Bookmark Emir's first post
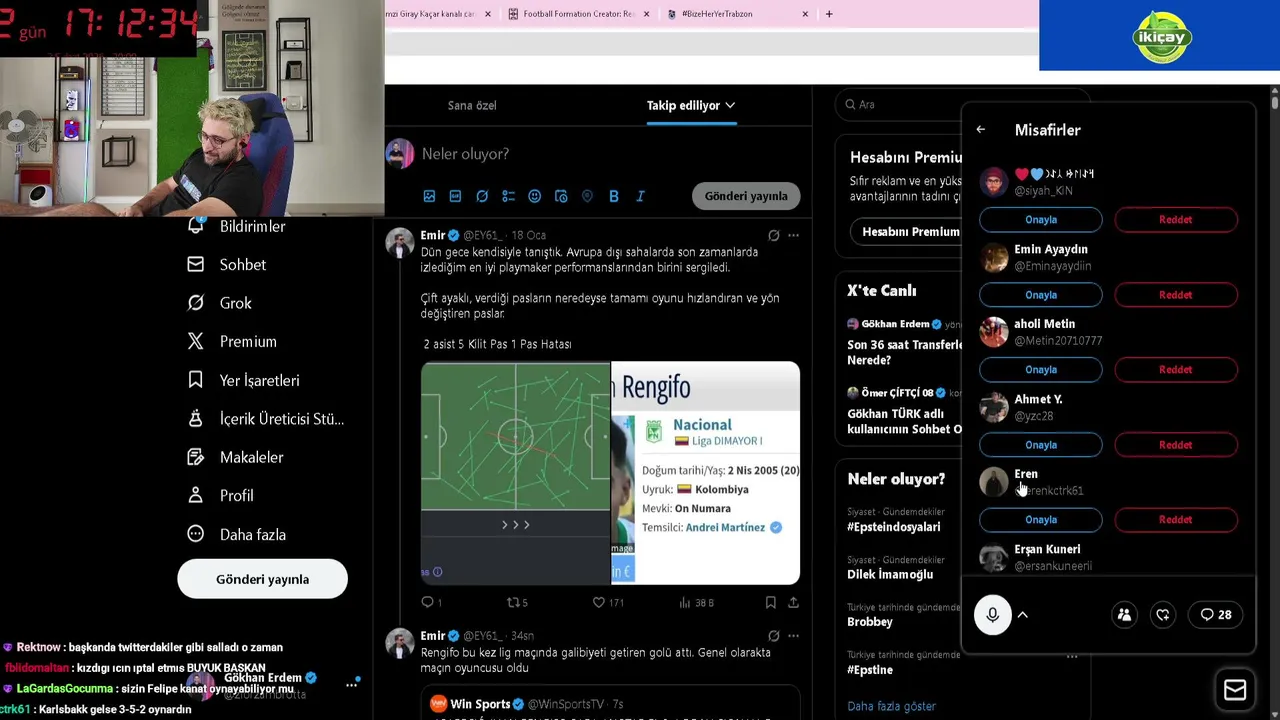The height and width of the screenshot is (720, 1280). [x=770, y=602]
